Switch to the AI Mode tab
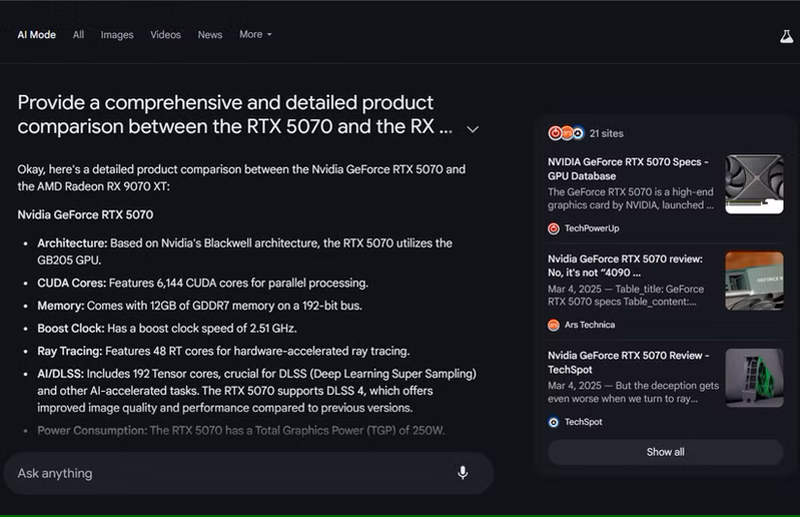800x517 pixels. click(x=37, y=35)
